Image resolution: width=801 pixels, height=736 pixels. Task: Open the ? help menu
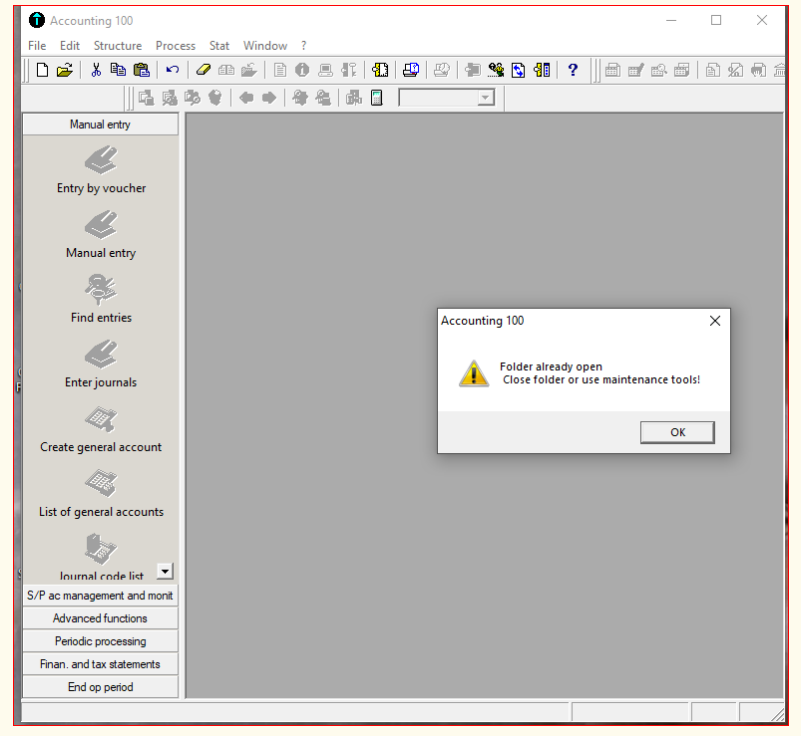(304, 46)
